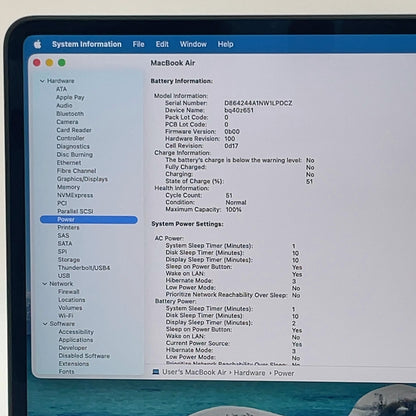Image resolution: width=416 pixels, height=416 pixels.
Task: Click the System Power Settings heading
Action: [187, 224]
